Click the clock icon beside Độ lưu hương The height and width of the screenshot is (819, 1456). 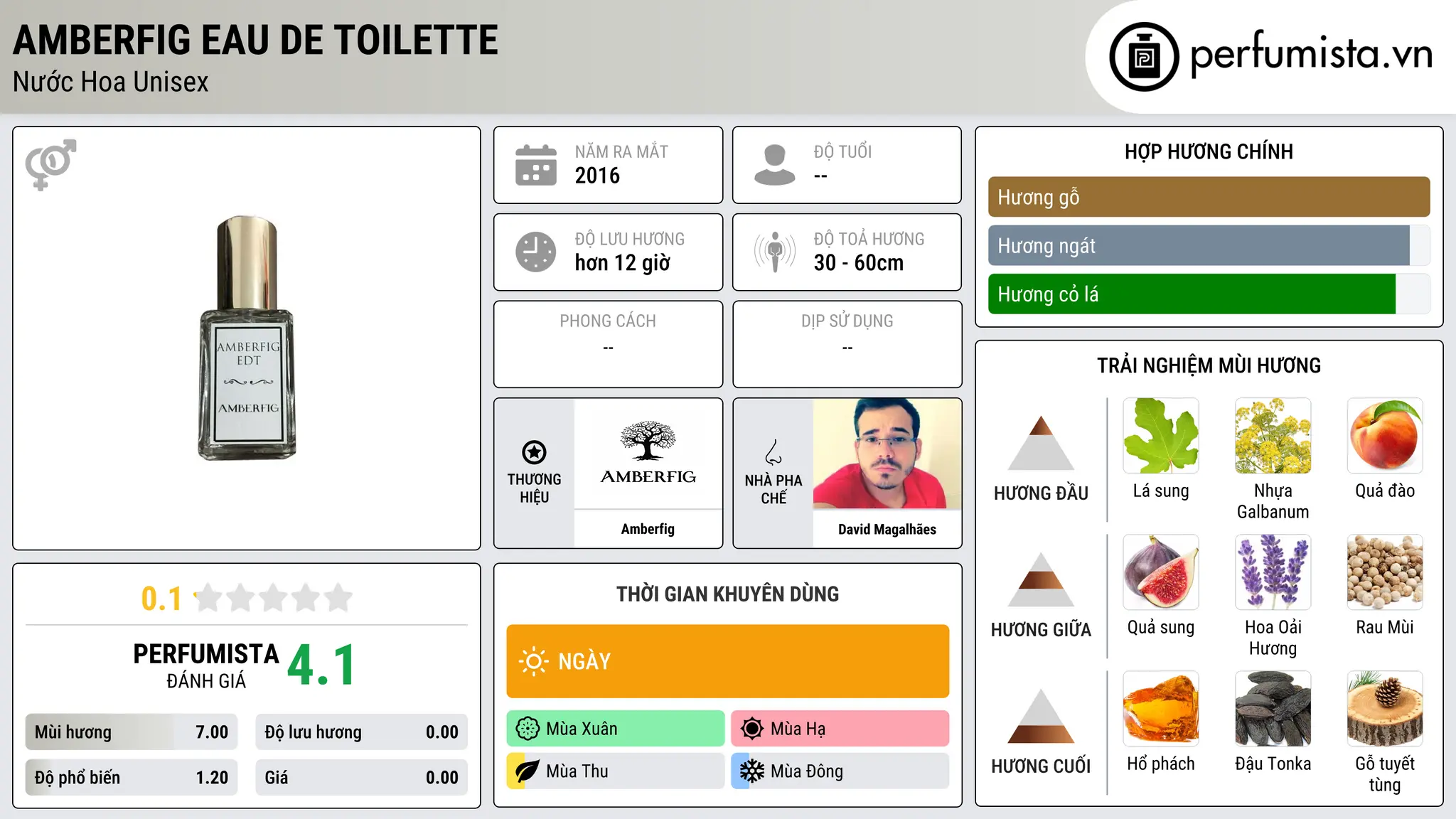(x=536, y=252)
